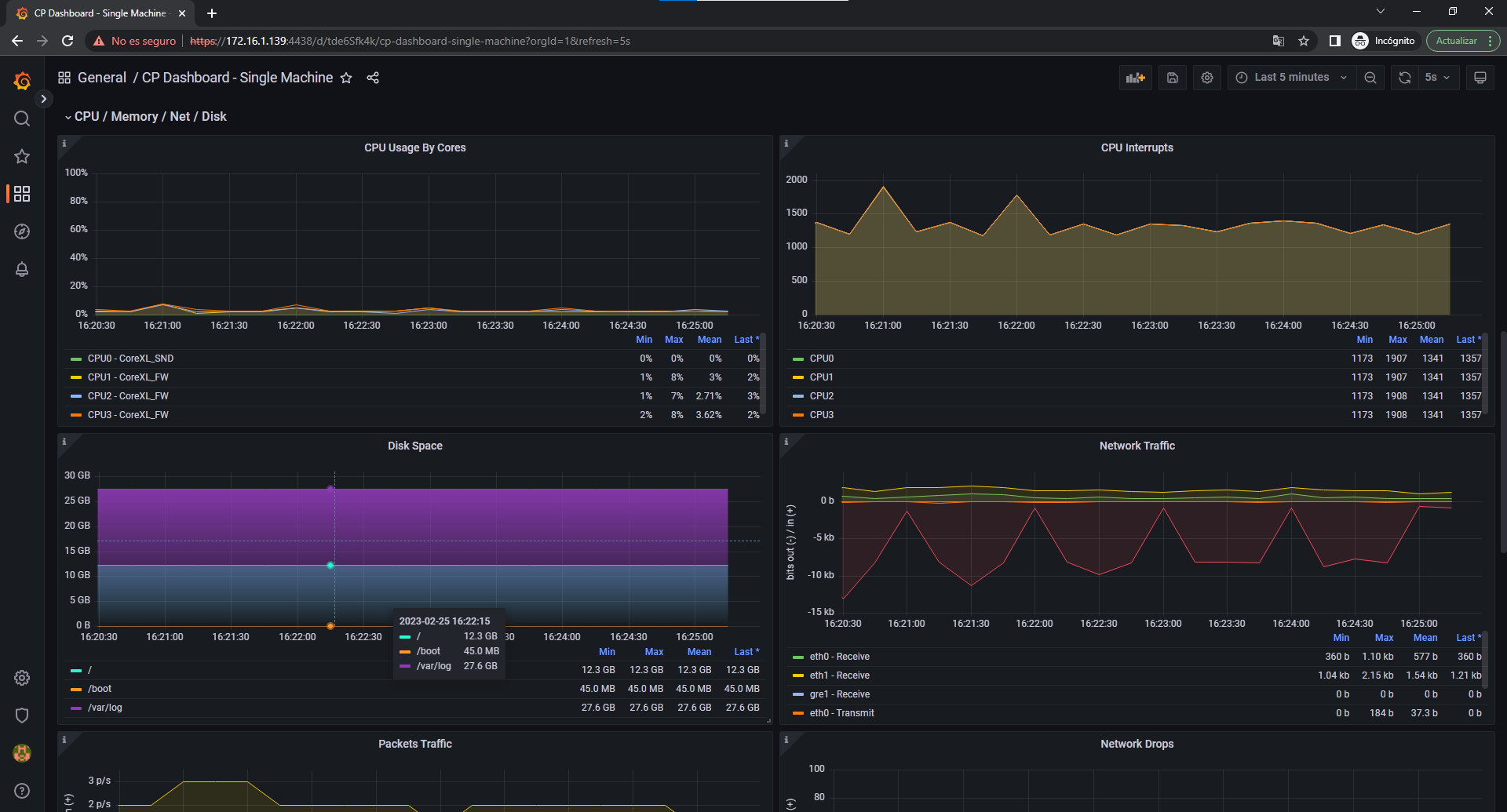
Task: Open the 5s refresh interval dropdown
Action: click(x=1438, y=78)
